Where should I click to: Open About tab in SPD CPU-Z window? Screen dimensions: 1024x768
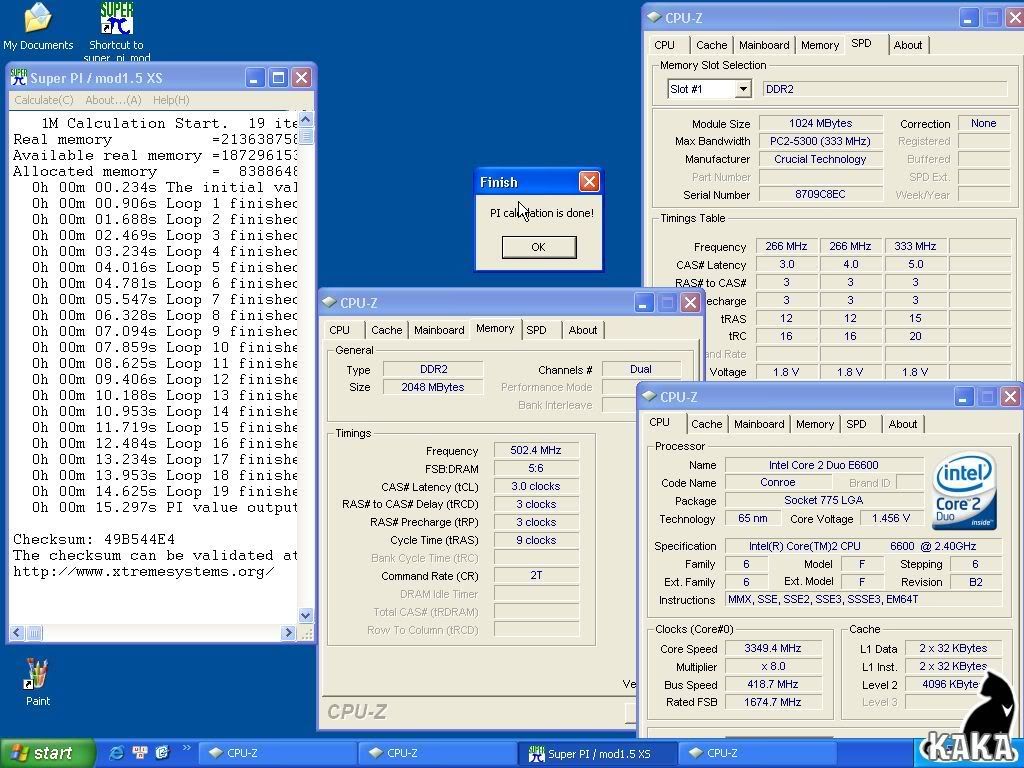[908, 45]
